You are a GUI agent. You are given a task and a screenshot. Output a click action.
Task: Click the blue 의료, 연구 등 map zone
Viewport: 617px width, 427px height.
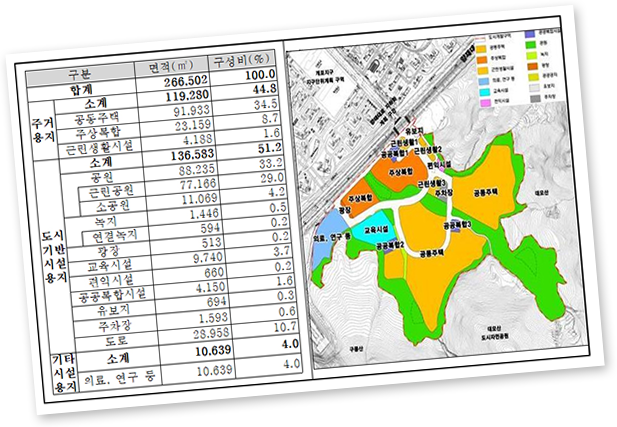329,240
